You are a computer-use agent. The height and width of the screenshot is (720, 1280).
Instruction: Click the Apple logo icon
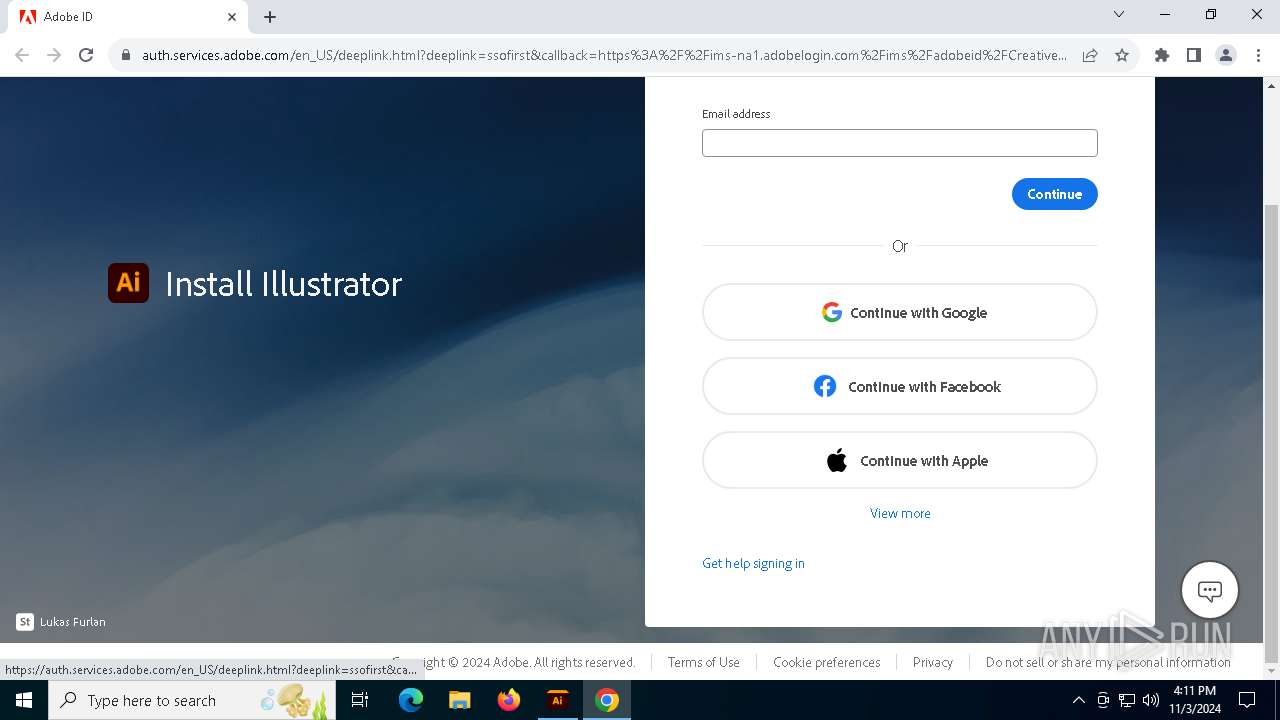[x=837, y=460]
